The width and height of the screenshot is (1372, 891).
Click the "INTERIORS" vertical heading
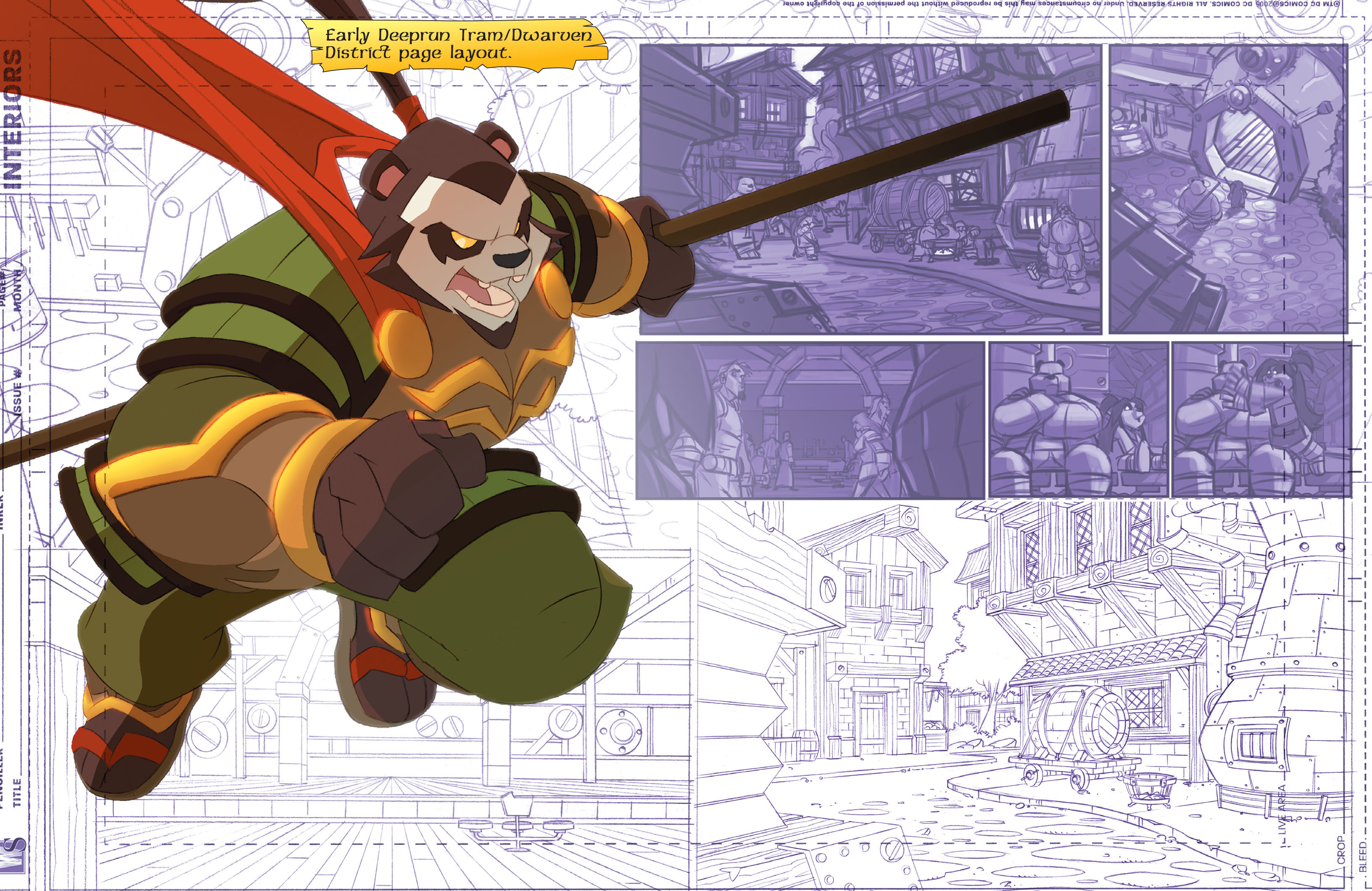click(x=13, y=119)
